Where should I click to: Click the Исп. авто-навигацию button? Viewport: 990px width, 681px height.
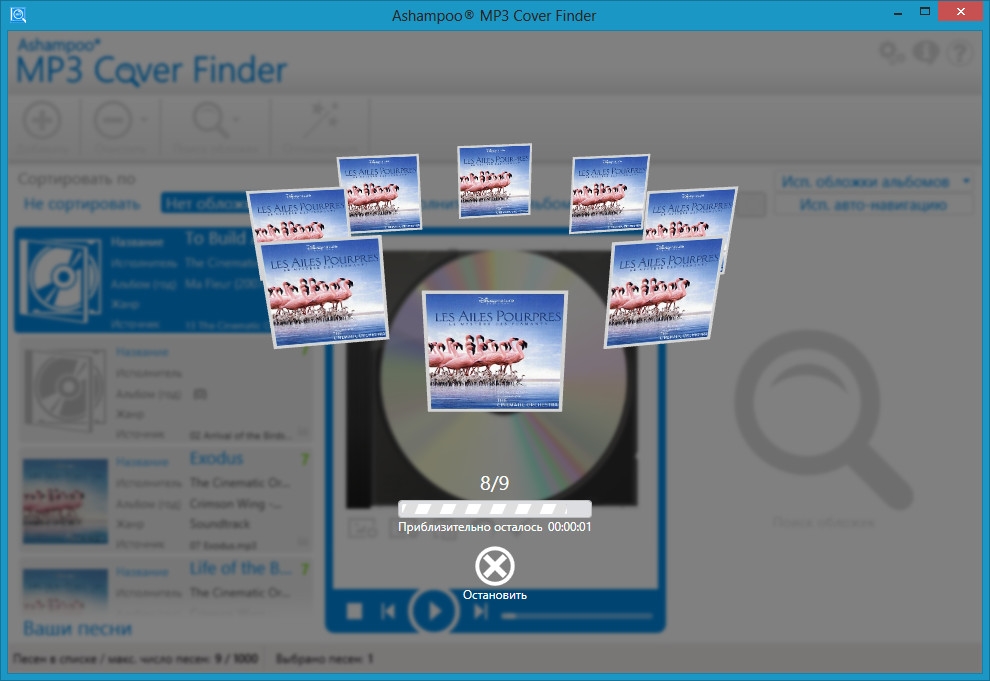point(874,204)
